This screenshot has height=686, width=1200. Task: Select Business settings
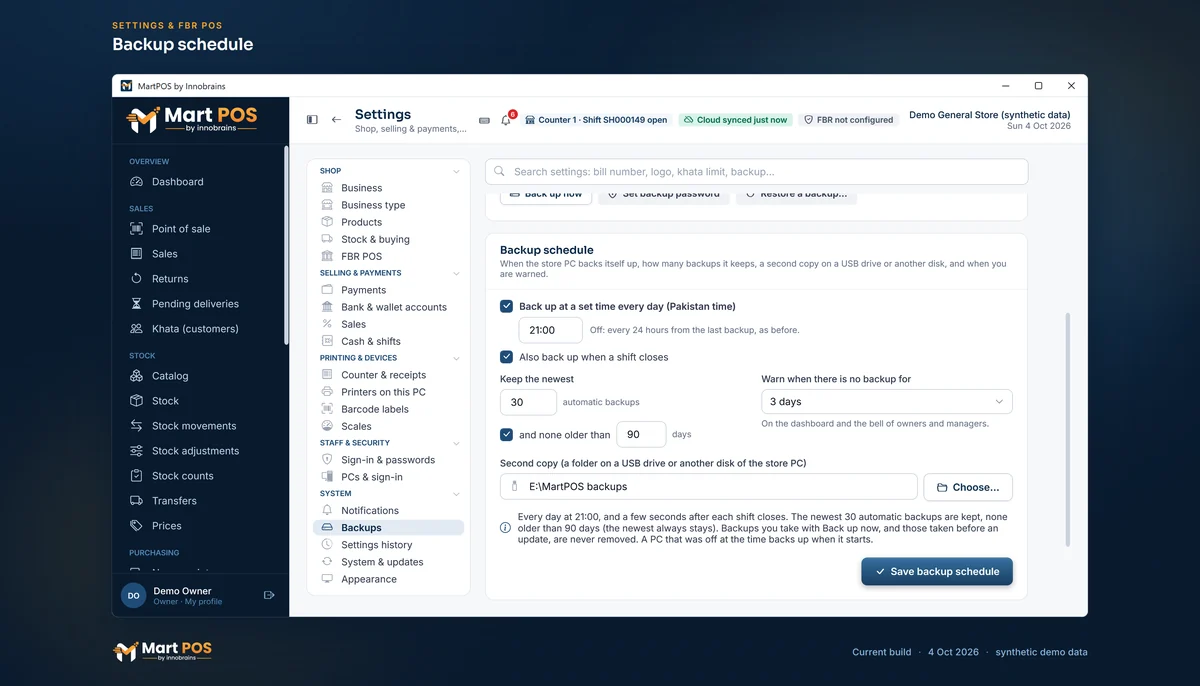pos(388,188)
